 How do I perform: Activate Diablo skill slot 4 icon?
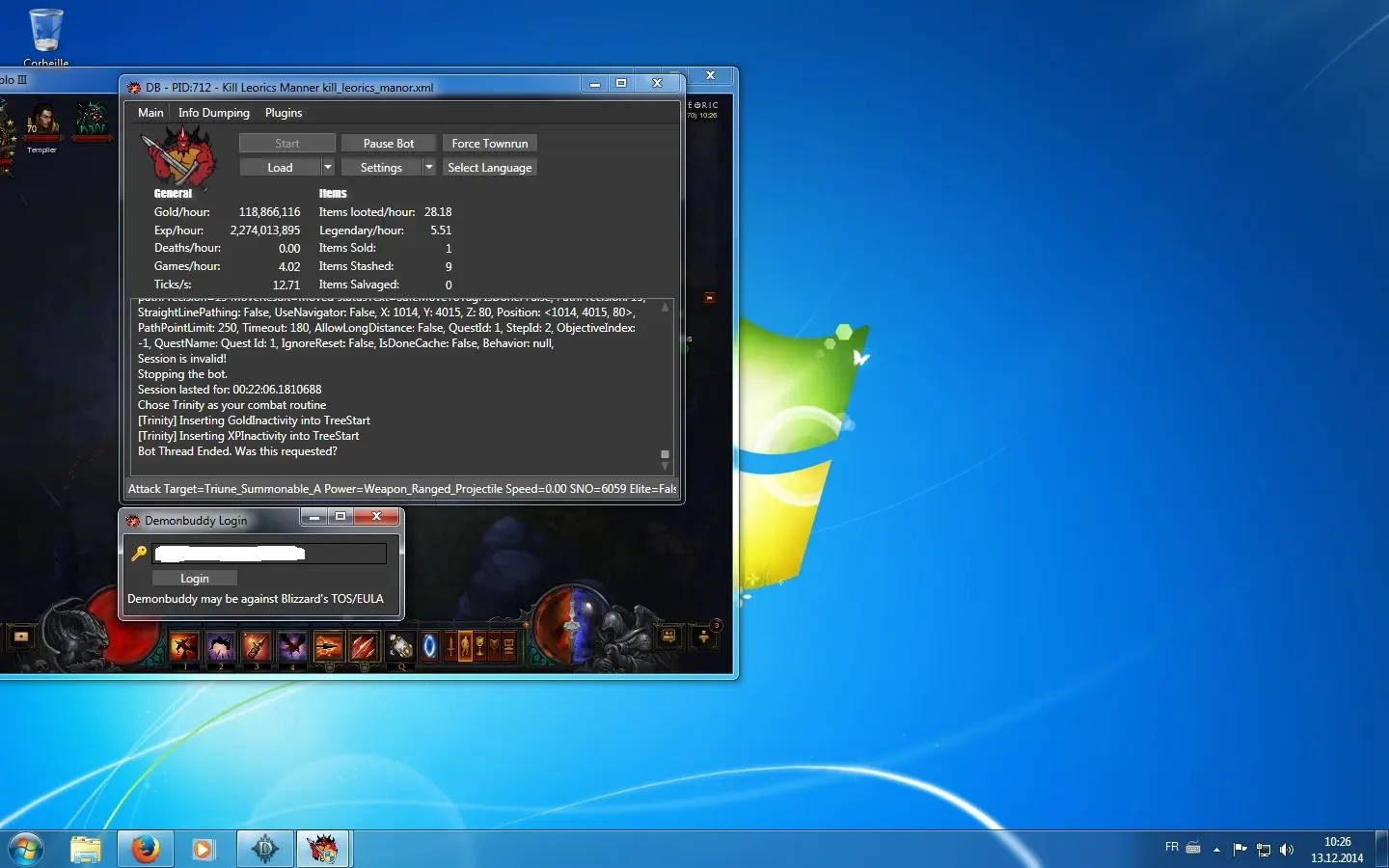pyautogui.click(x=293, y=646)
